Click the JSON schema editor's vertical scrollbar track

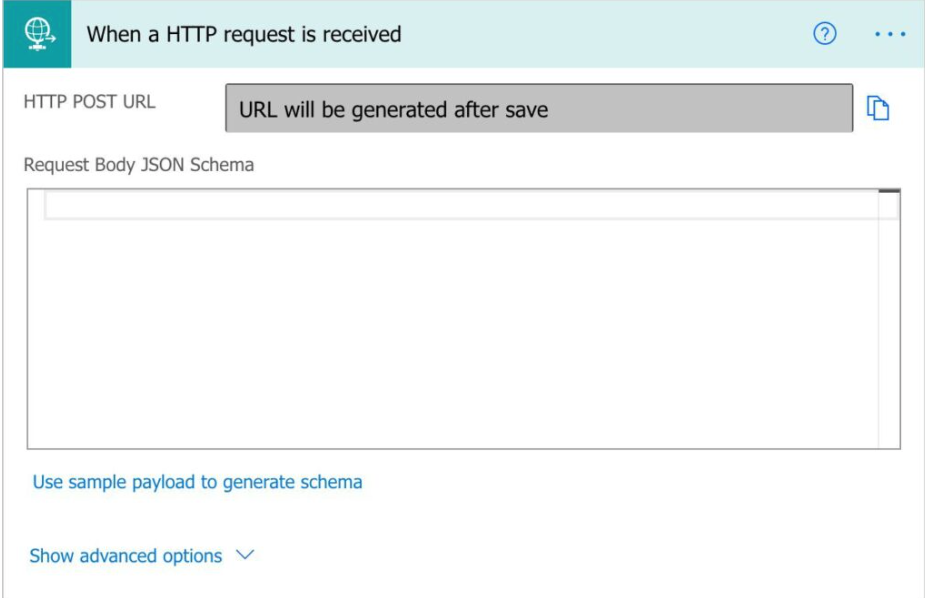(x=889, y=330)
